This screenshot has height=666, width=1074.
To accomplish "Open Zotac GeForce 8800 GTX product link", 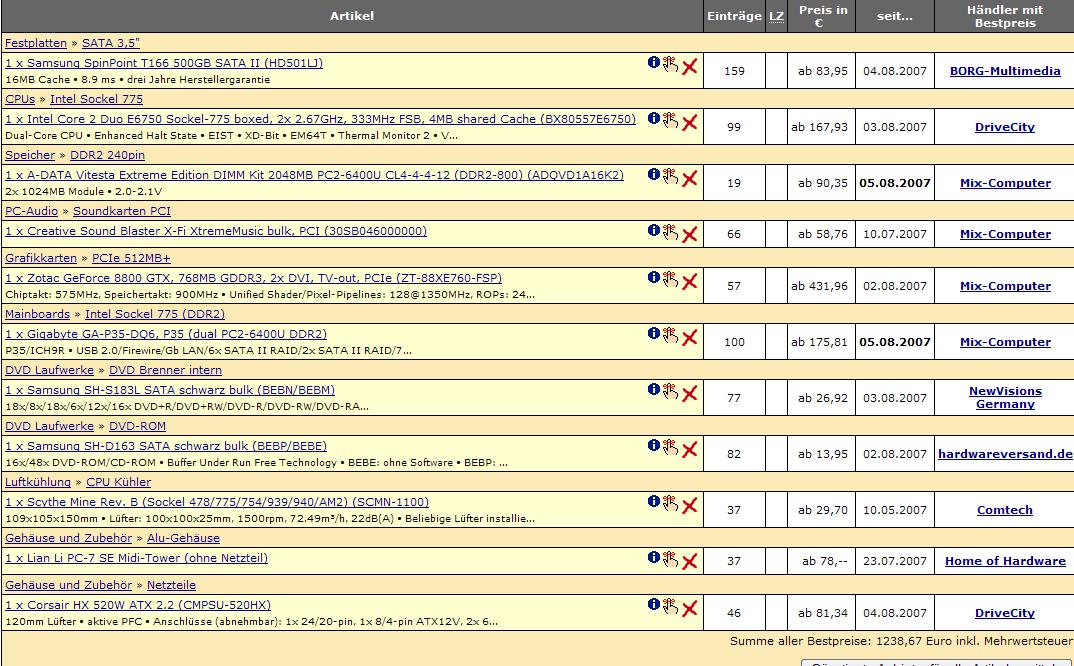I will point(253,278).
